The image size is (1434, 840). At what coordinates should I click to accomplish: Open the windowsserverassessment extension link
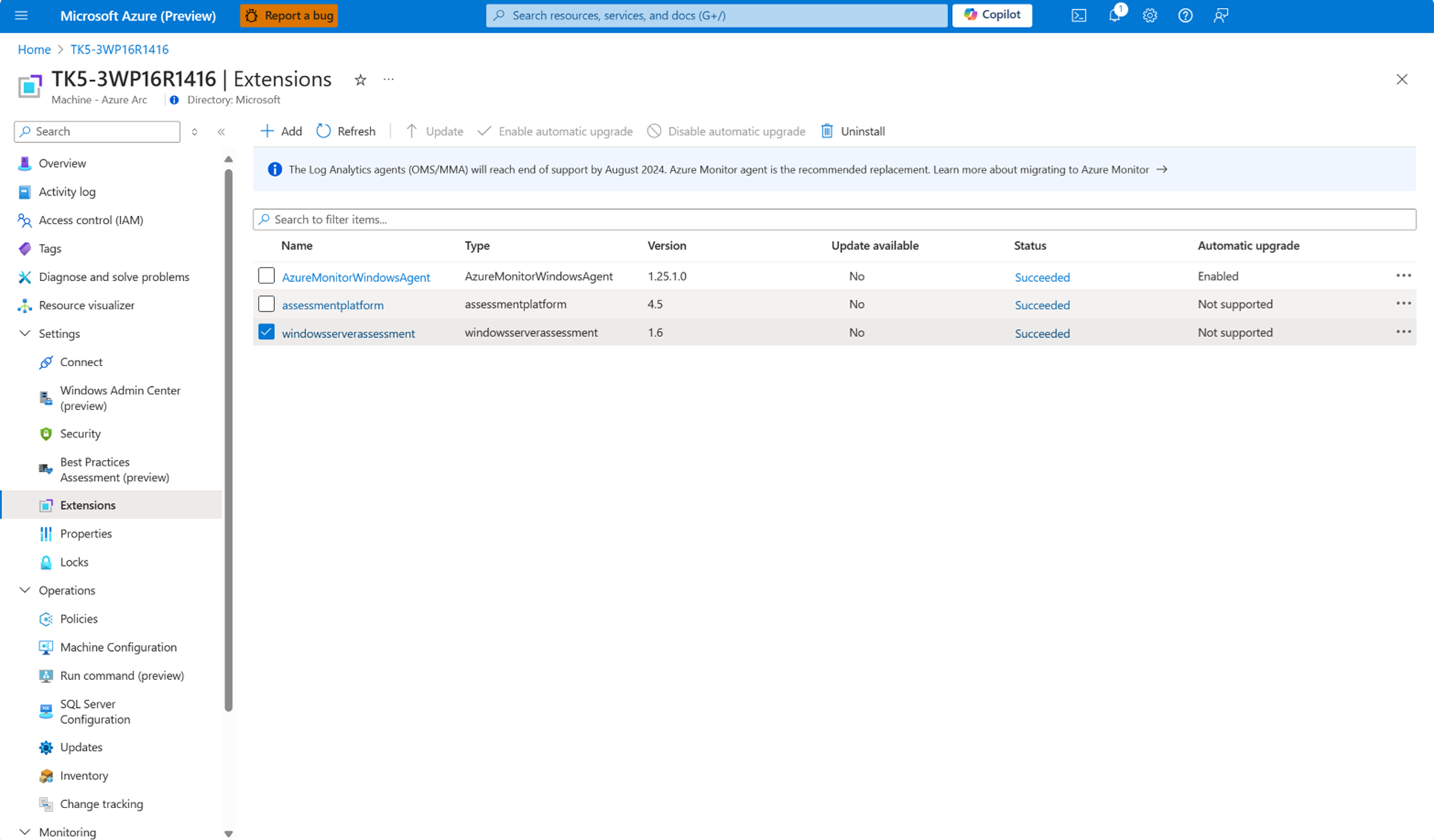pos(349,334)
